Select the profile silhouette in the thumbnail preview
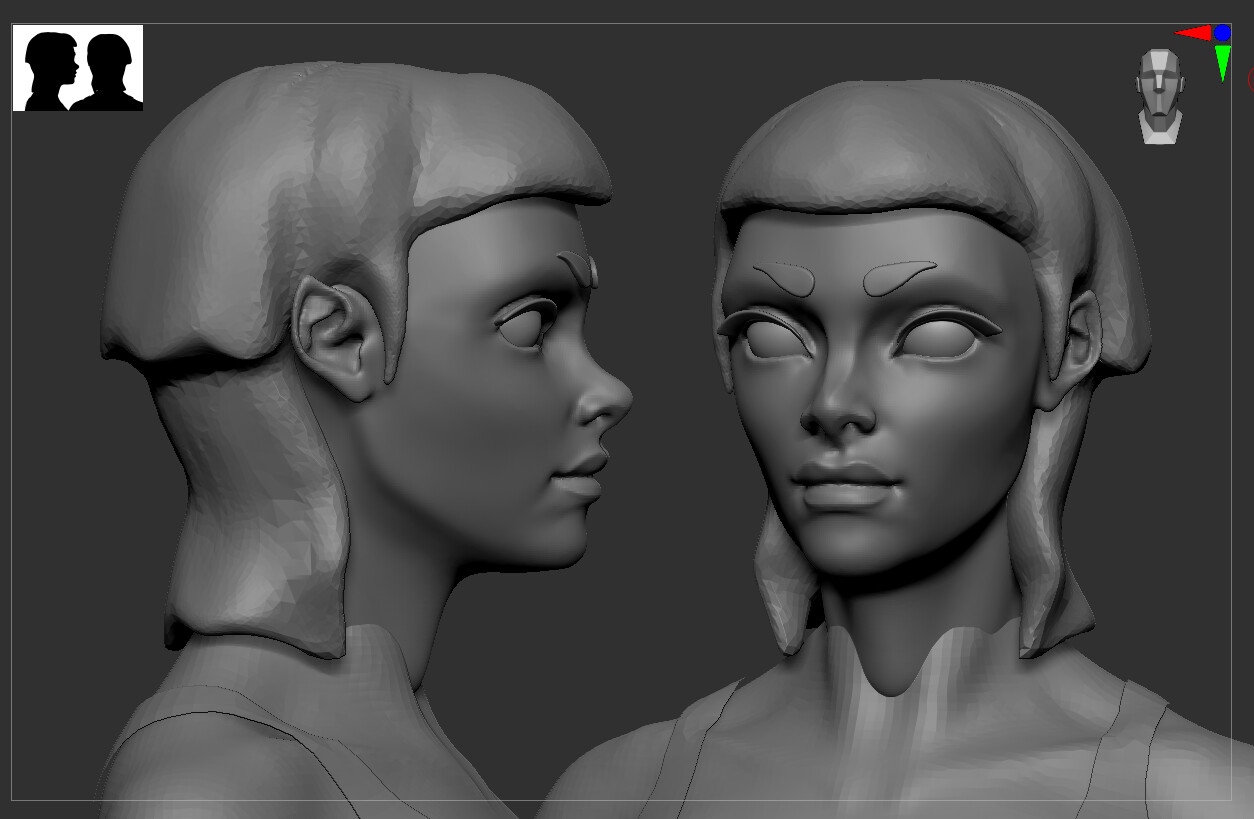 [51, 70]
